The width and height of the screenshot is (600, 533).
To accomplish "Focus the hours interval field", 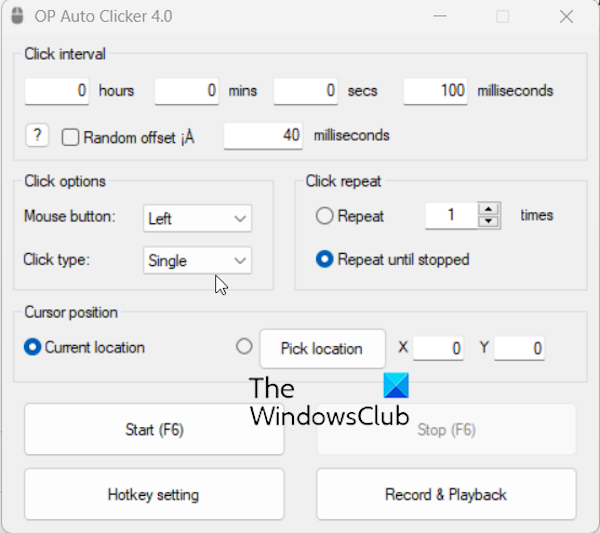I will [58, 91].
